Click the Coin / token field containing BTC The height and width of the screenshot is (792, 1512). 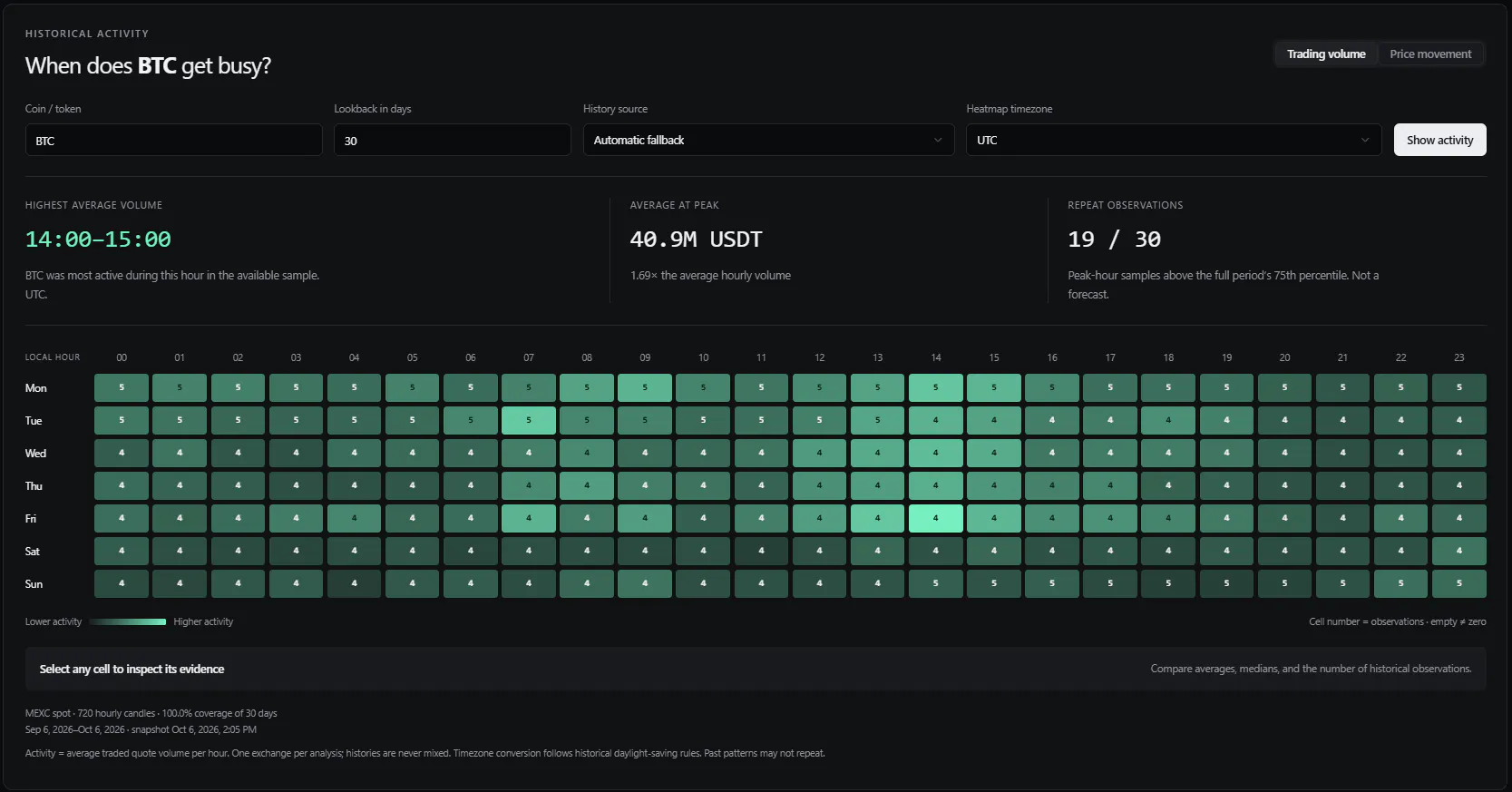pos(173,141)
